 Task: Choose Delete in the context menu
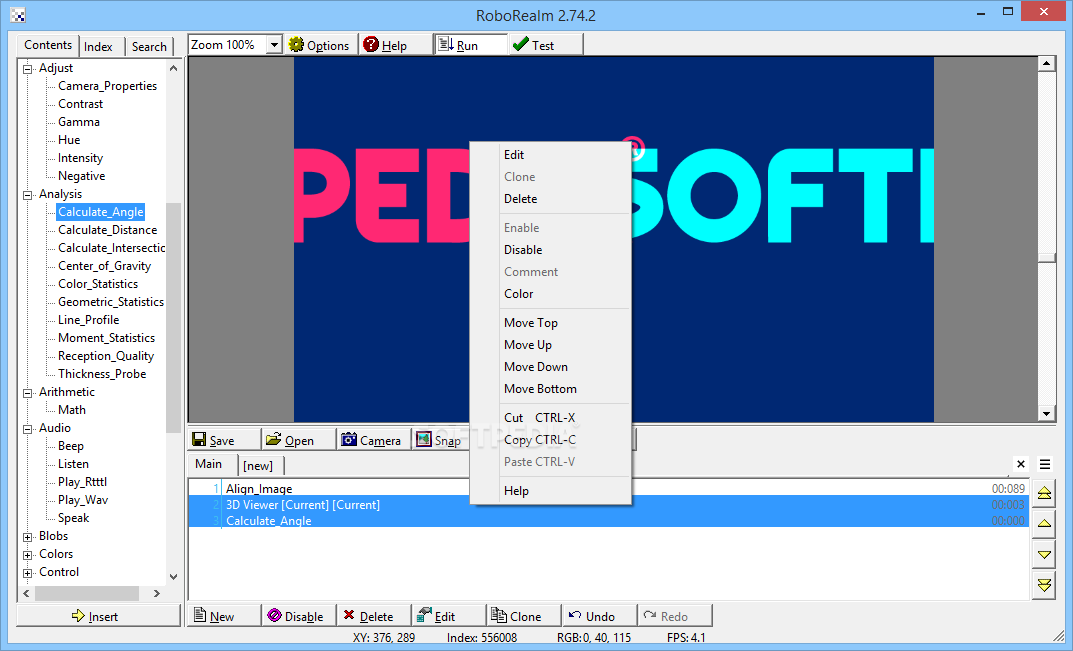[550, 199]
